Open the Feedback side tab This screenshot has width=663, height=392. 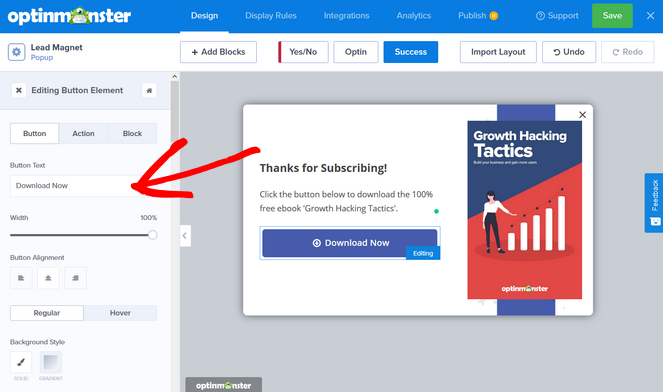654,203
